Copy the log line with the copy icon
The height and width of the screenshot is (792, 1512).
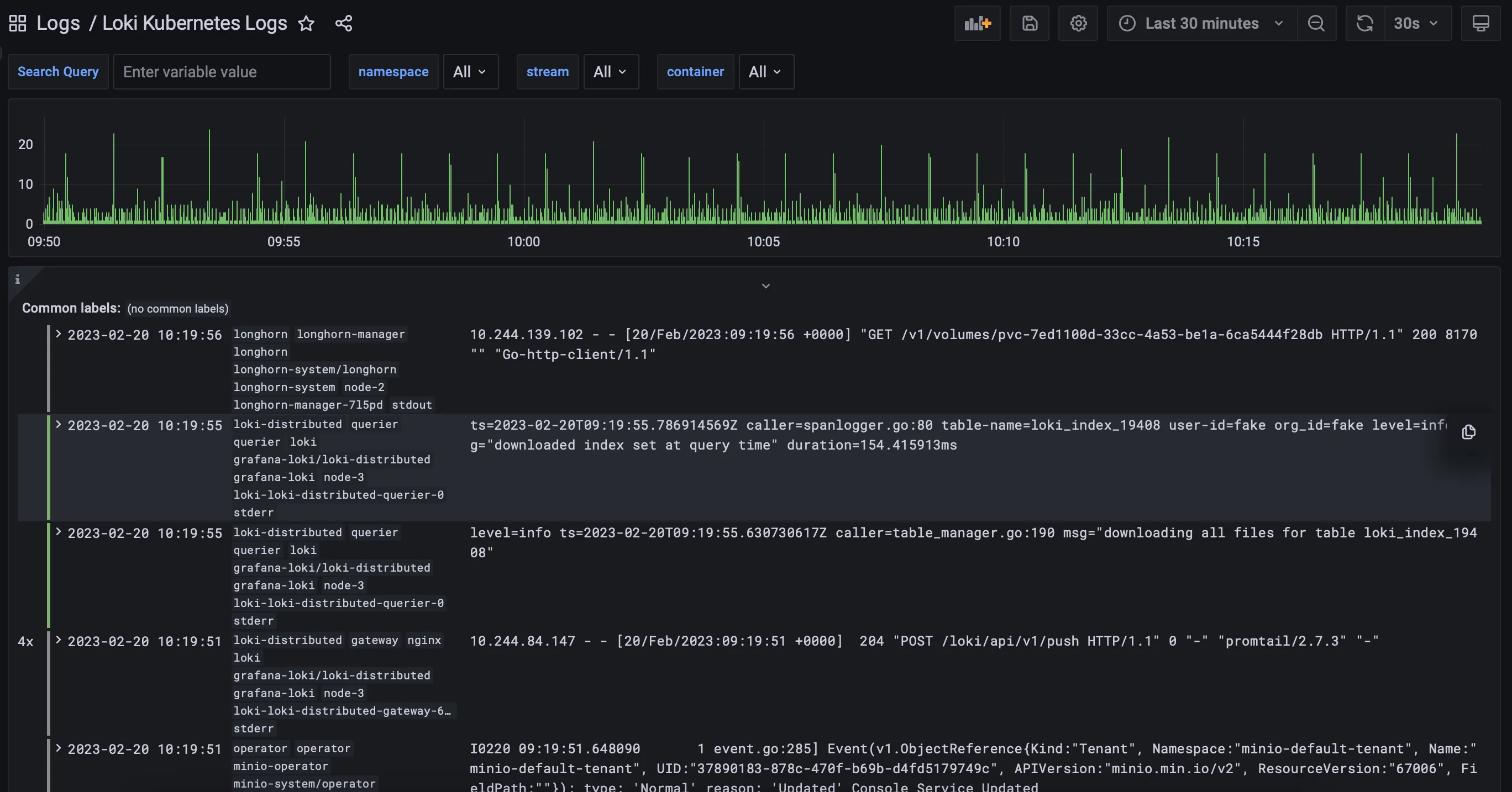pyautogui.click(x=1468, y=432)
